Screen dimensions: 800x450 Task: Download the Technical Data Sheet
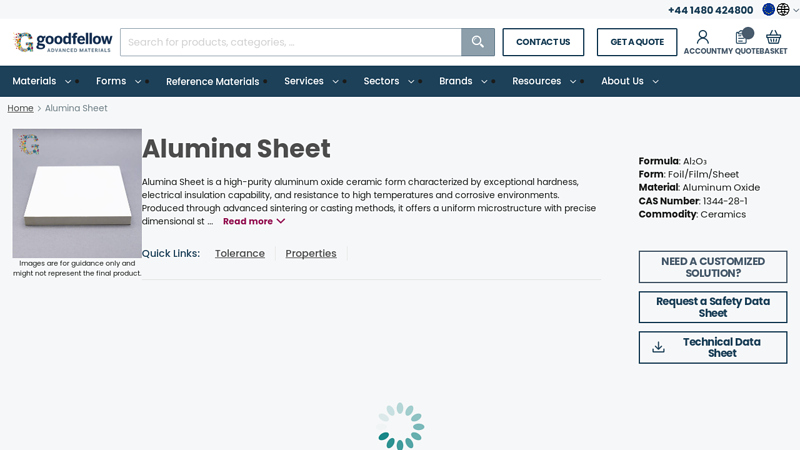(x=713, y=347)
